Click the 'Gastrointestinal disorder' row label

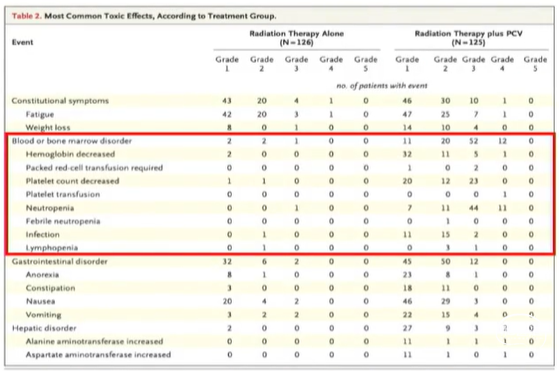(x=60, y=262)
